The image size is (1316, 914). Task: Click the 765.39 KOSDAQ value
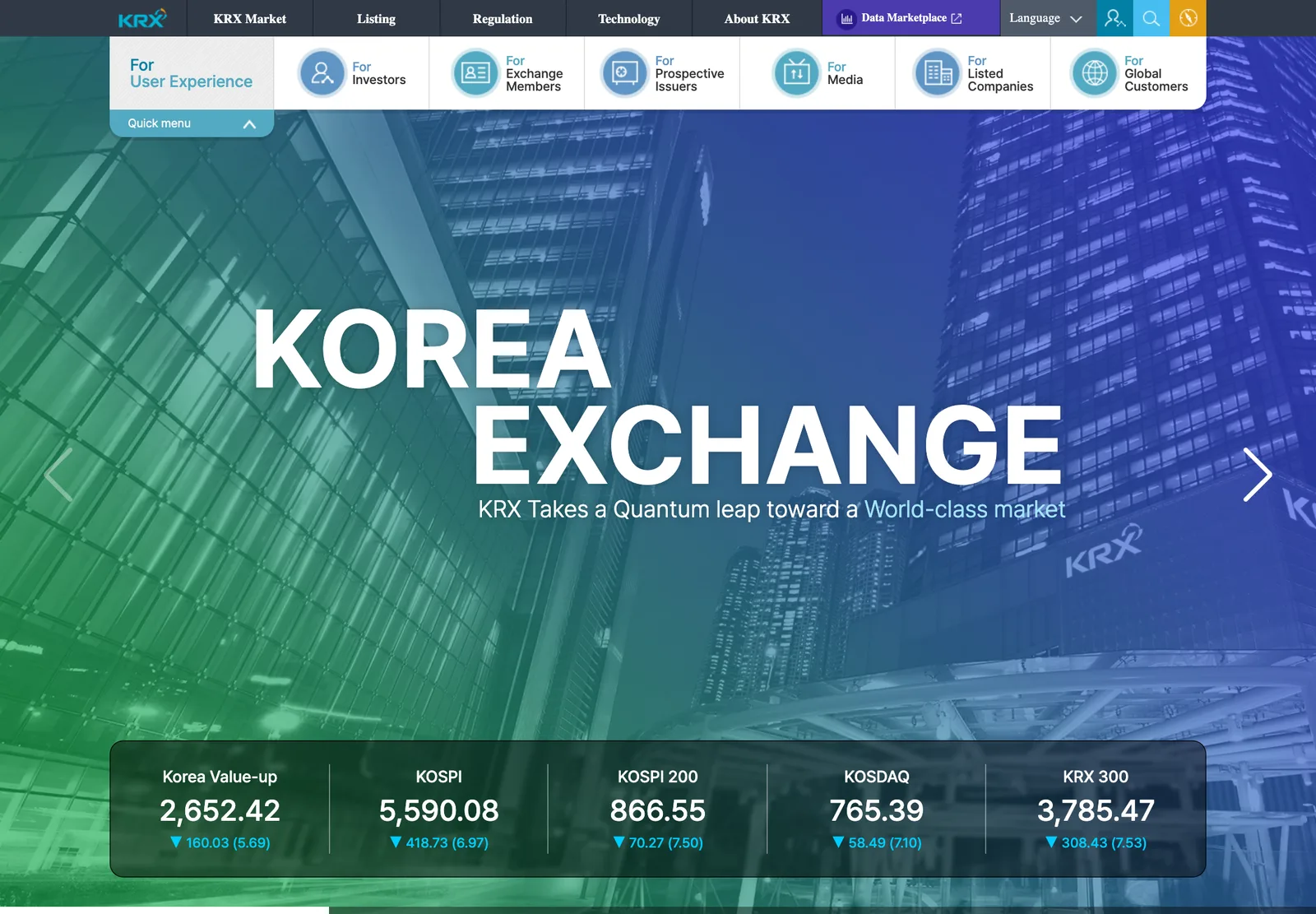[x=877, y=811]
